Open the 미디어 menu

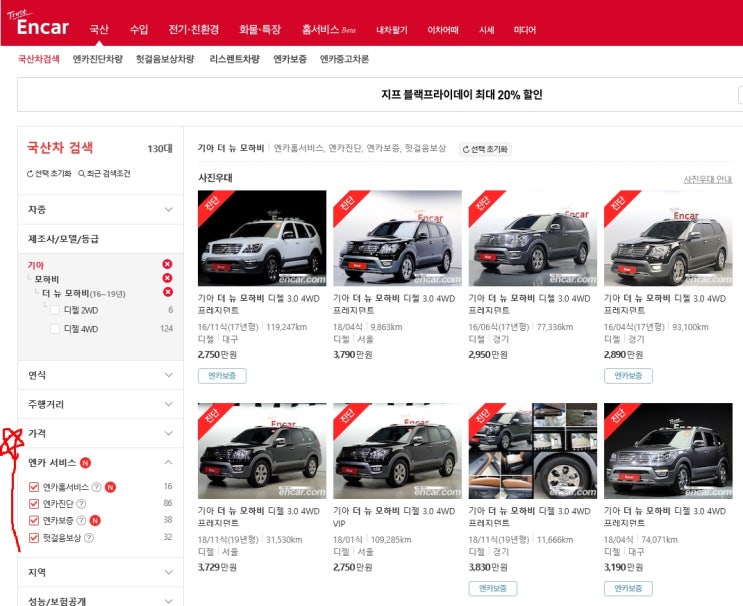(x=525, y=30)
